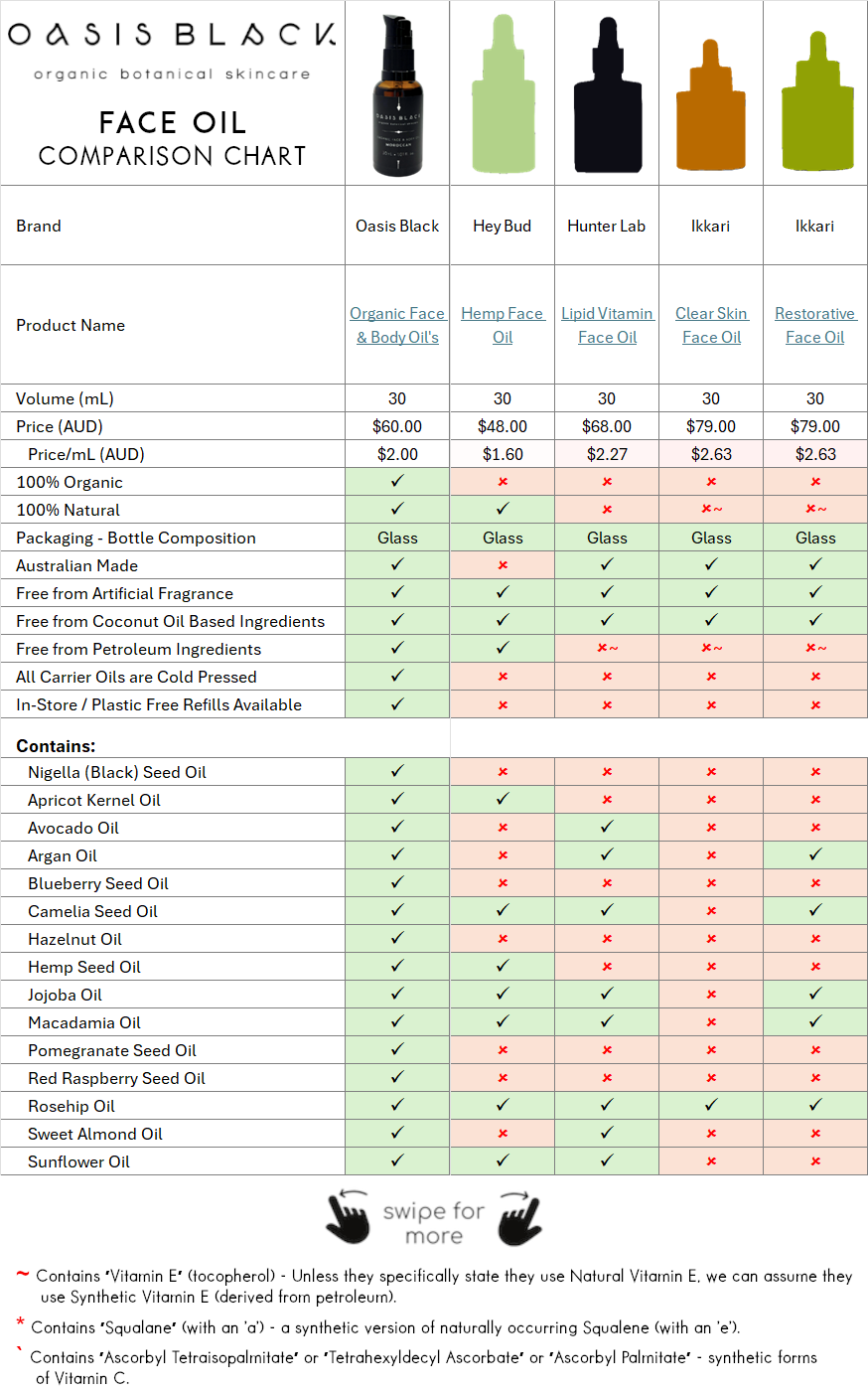Click the Oasis Black logo text
Screen dimensions: 868x1391
click(172, 36)
